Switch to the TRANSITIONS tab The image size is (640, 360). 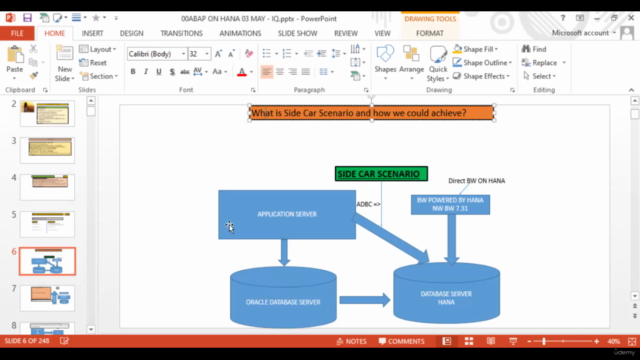(181, 33)
